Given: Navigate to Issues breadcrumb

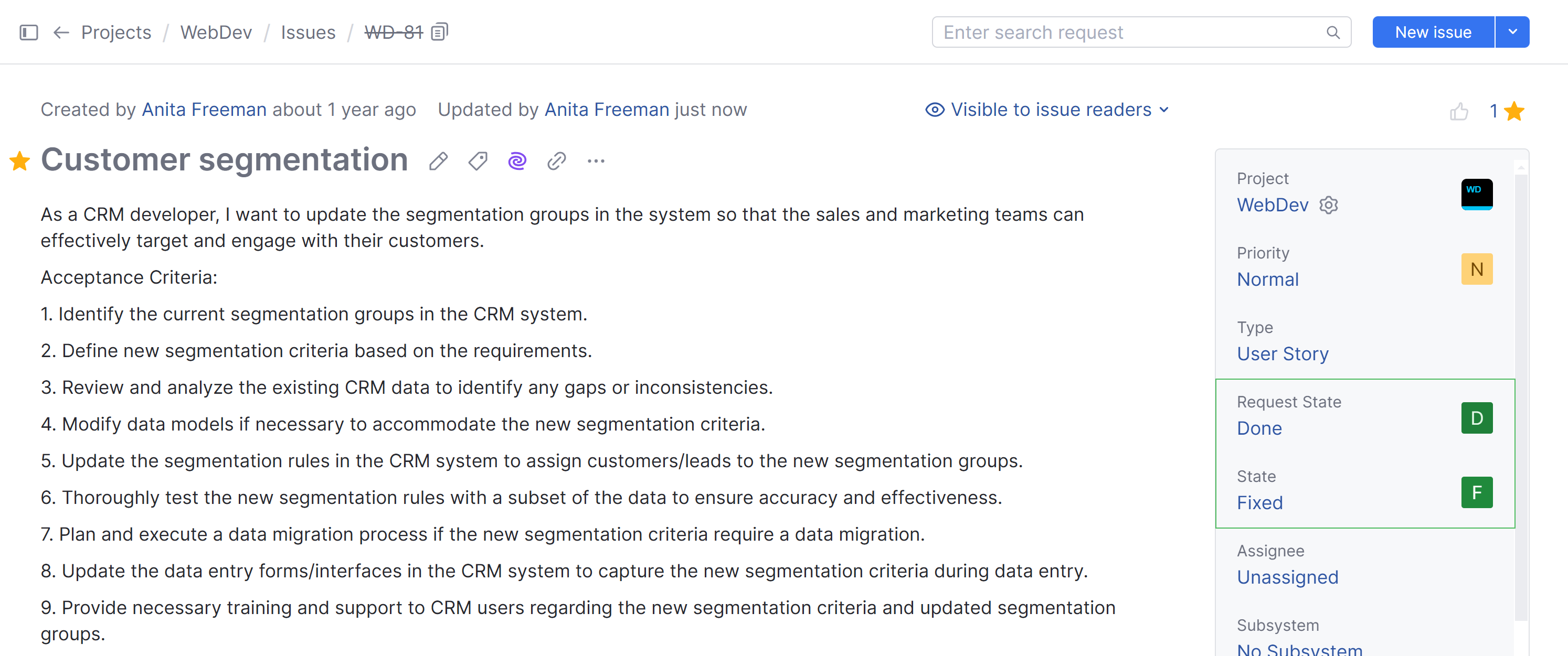Looking at the screenshot, I should coord(308,32).
